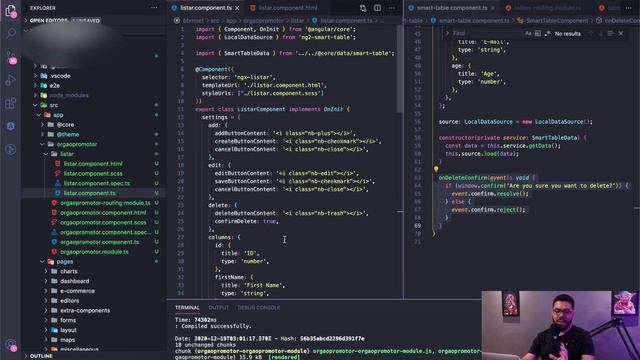Open left editor group more actions

[x=392, y=8]
